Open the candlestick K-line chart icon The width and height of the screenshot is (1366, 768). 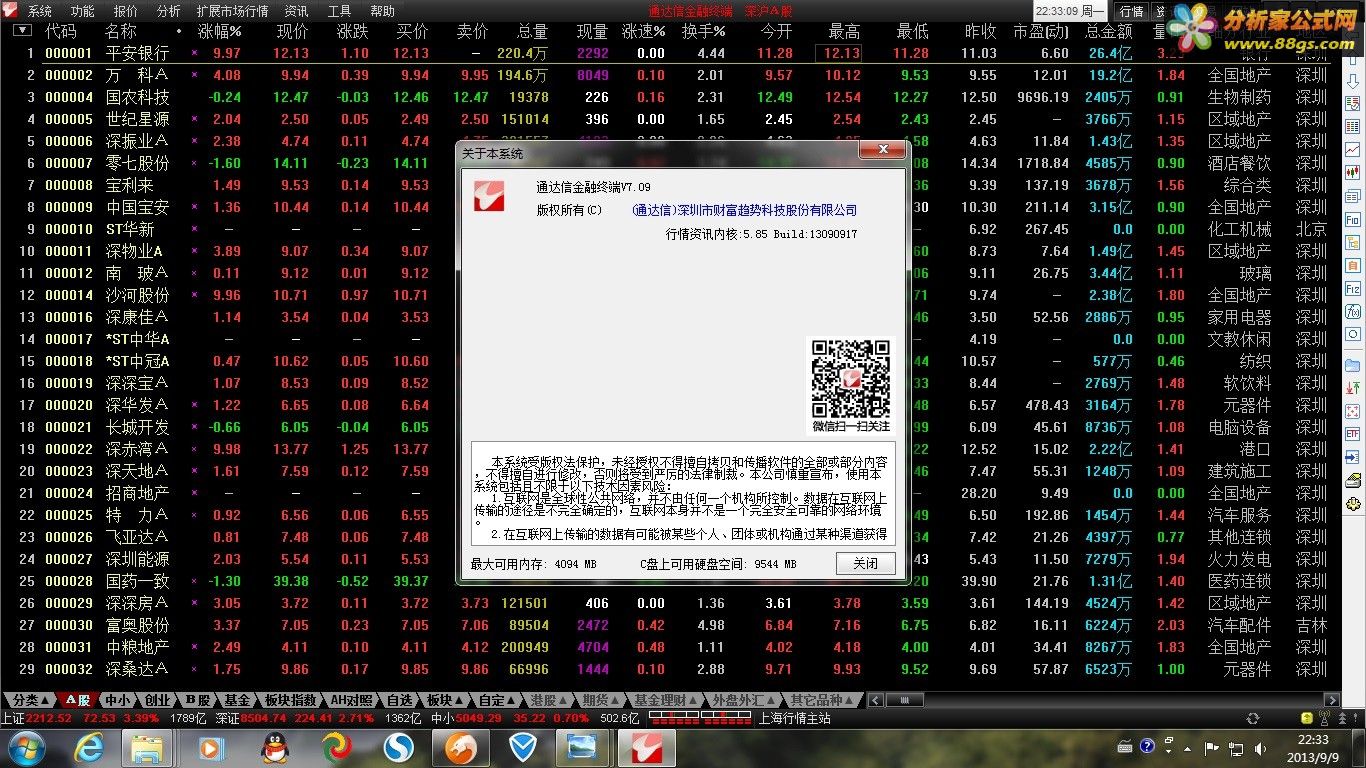coord(1353,171)
